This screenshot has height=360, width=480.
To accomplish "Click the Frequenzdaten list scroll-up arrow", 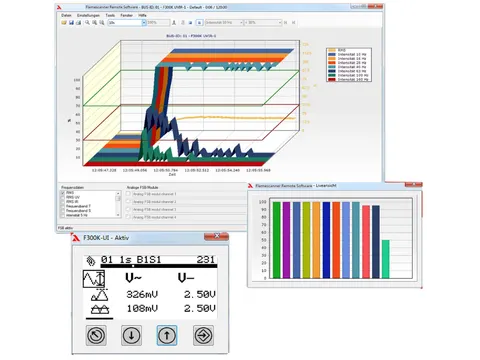I will point(118,193).
